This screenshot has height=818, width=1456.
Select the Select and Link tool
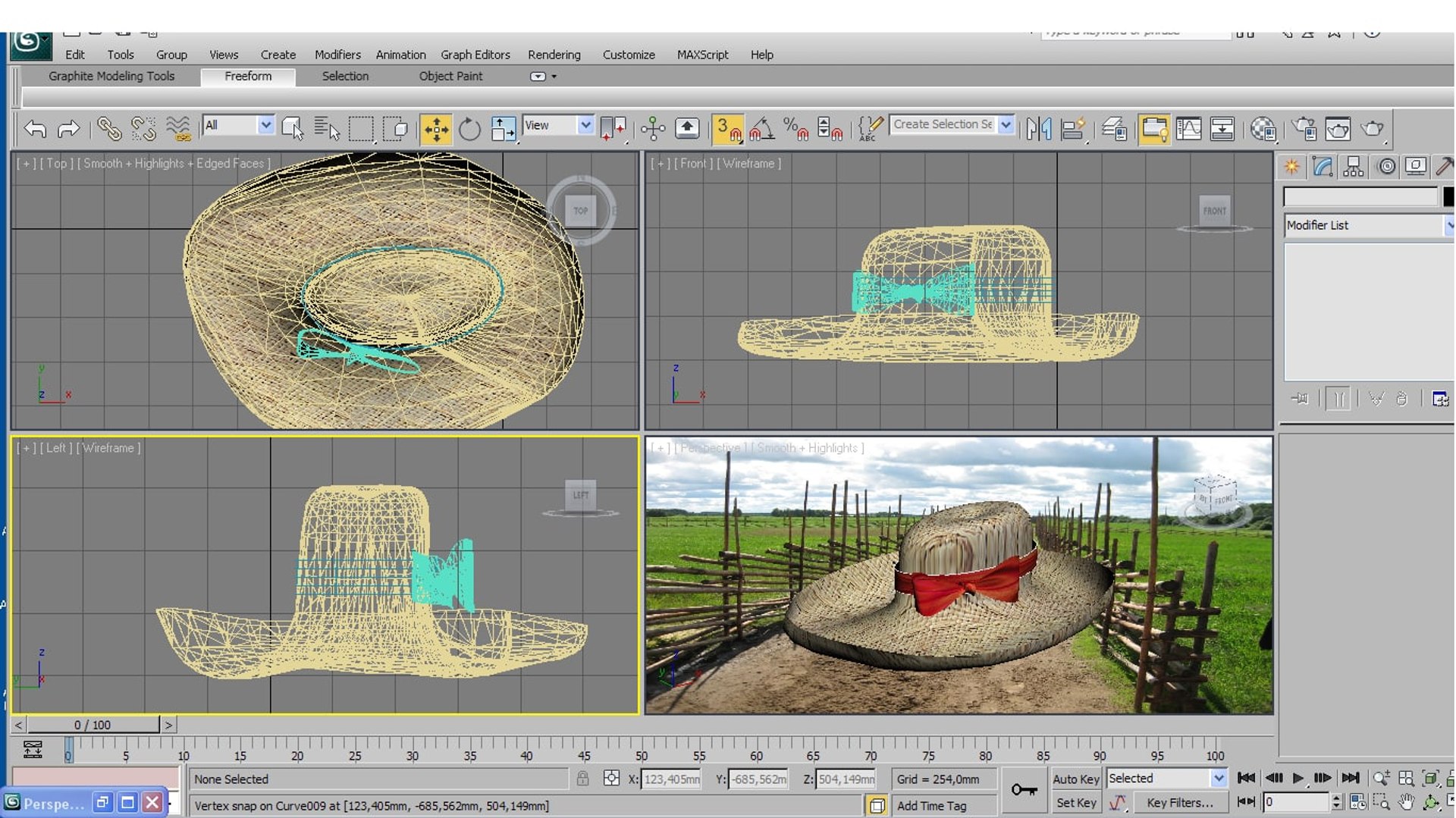tap(108, 129)
